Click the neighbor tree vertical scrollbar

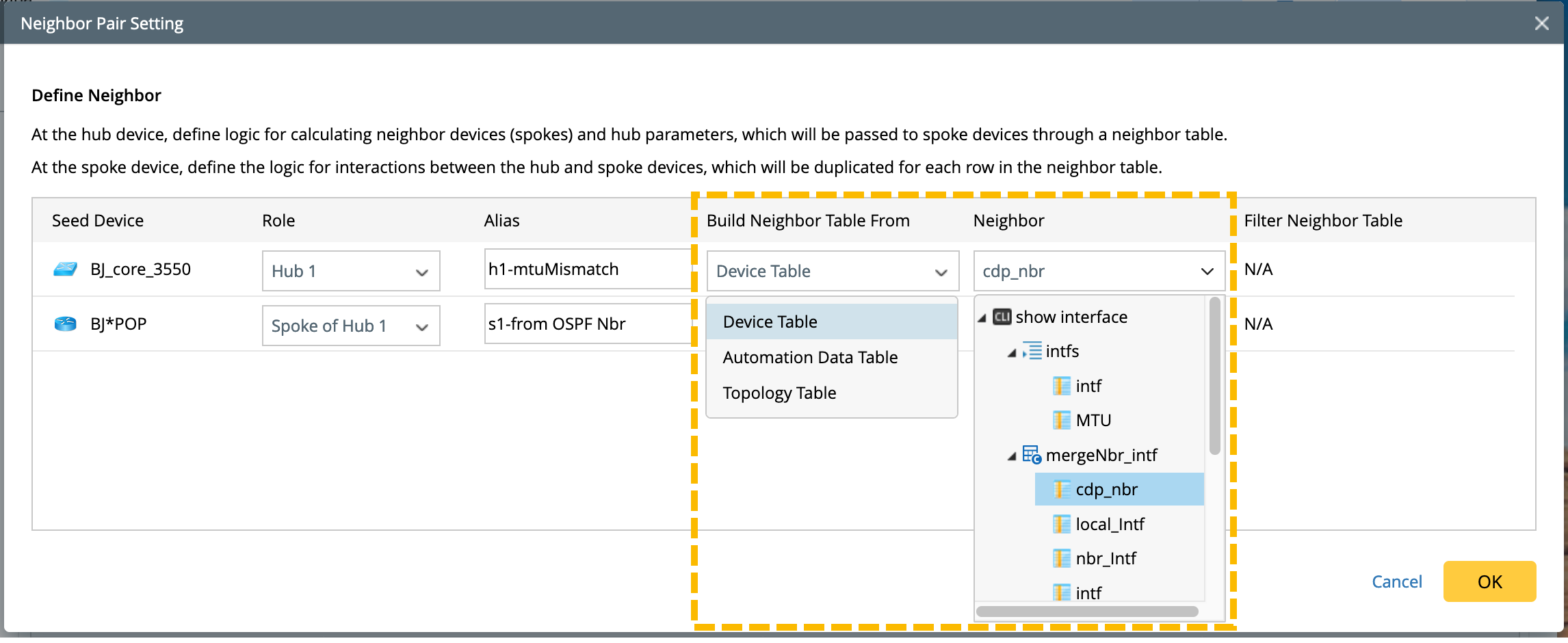(1214, 376)
